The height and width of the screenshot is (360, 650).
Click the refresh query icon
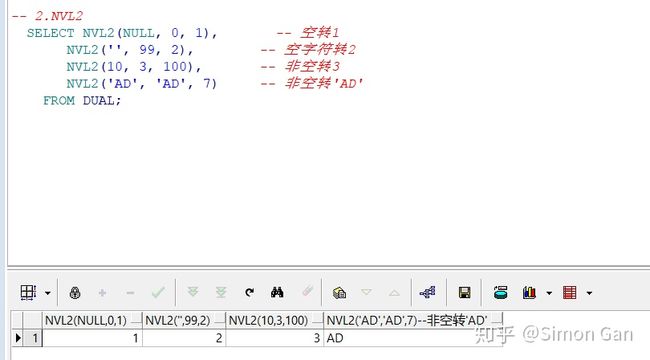(x=249, y=293)
